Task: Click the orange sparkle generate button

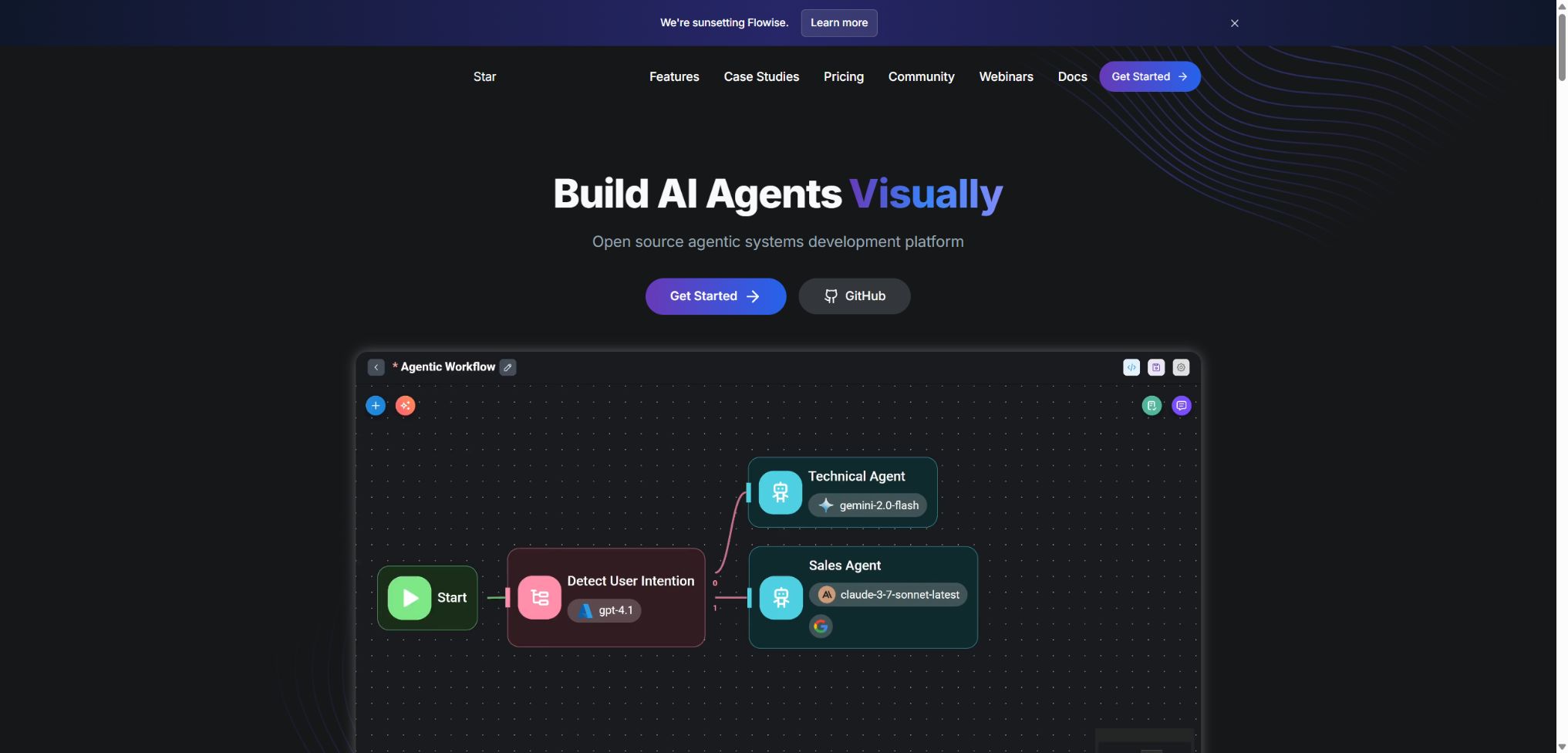Action: tap(405, 405)
